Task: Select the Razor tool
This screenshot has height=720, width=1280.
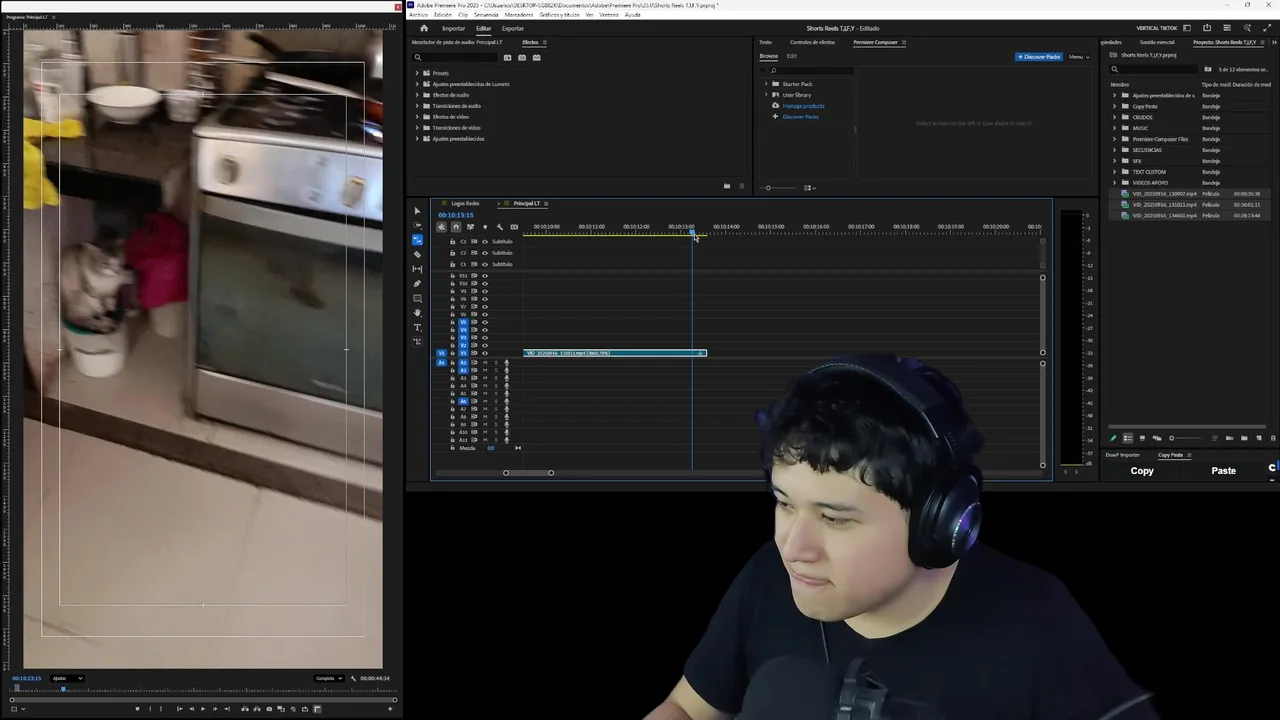Action: [x=418, y=255]
